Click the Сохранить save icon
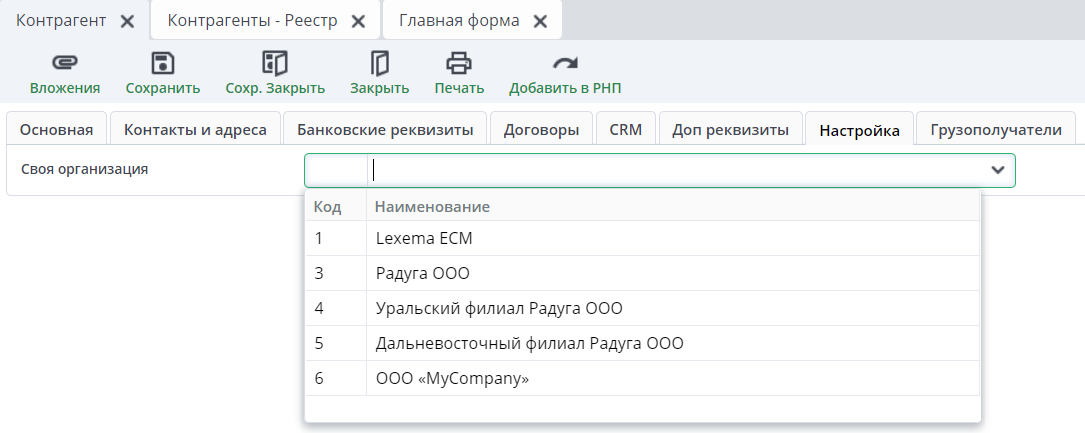 163,64
